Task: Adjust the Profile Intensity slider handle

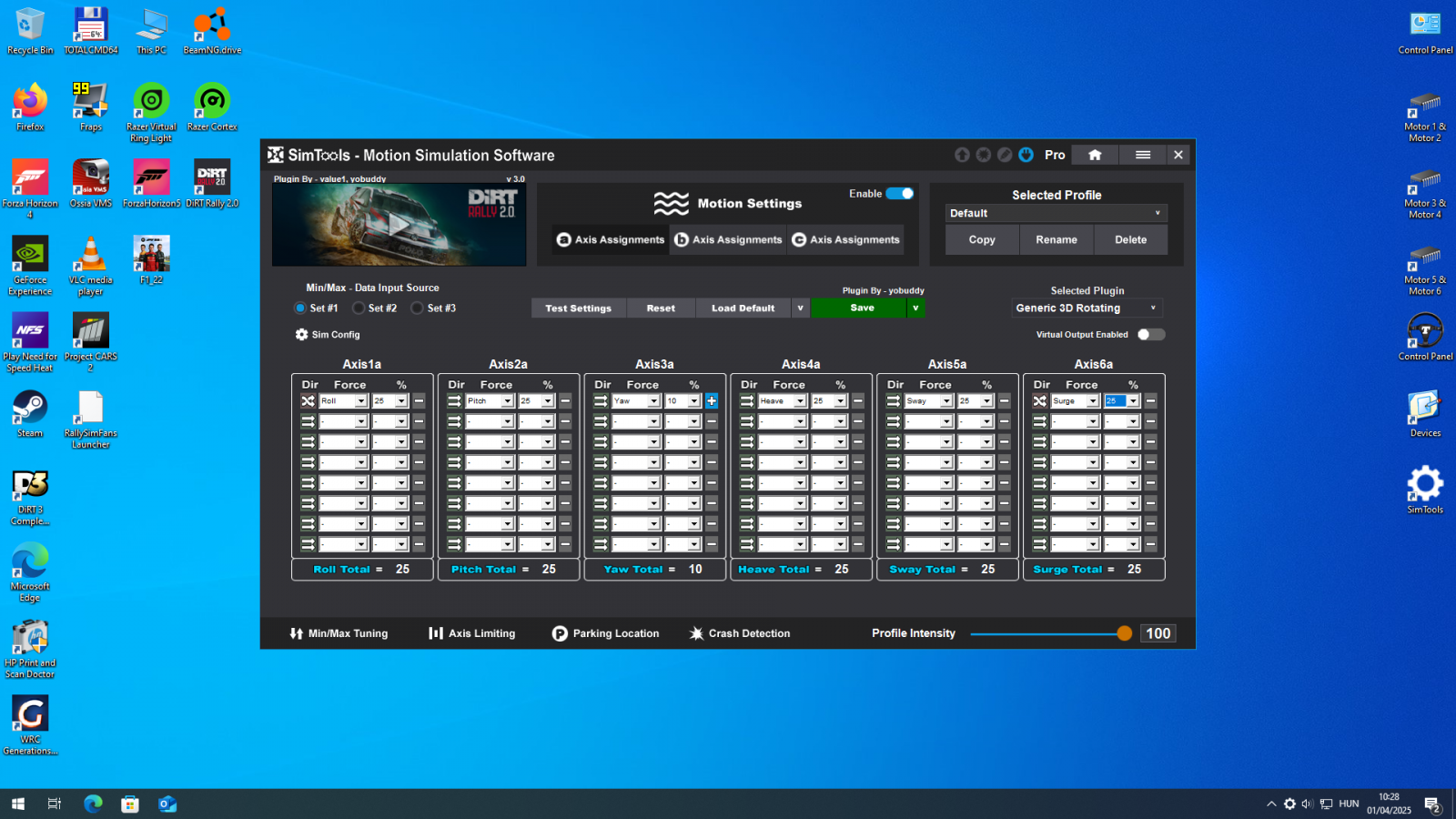Action: pos(1125,633)
